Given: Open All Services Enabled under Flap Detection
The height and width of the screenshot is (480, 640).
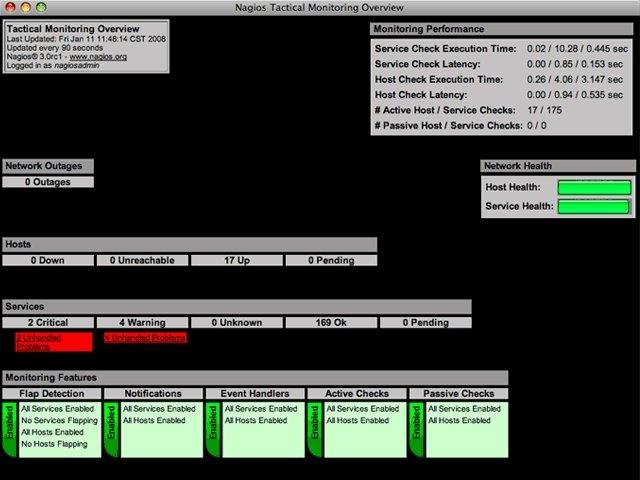Looking at the screenshot, I should pyautogui.click(x=58, y=409).
